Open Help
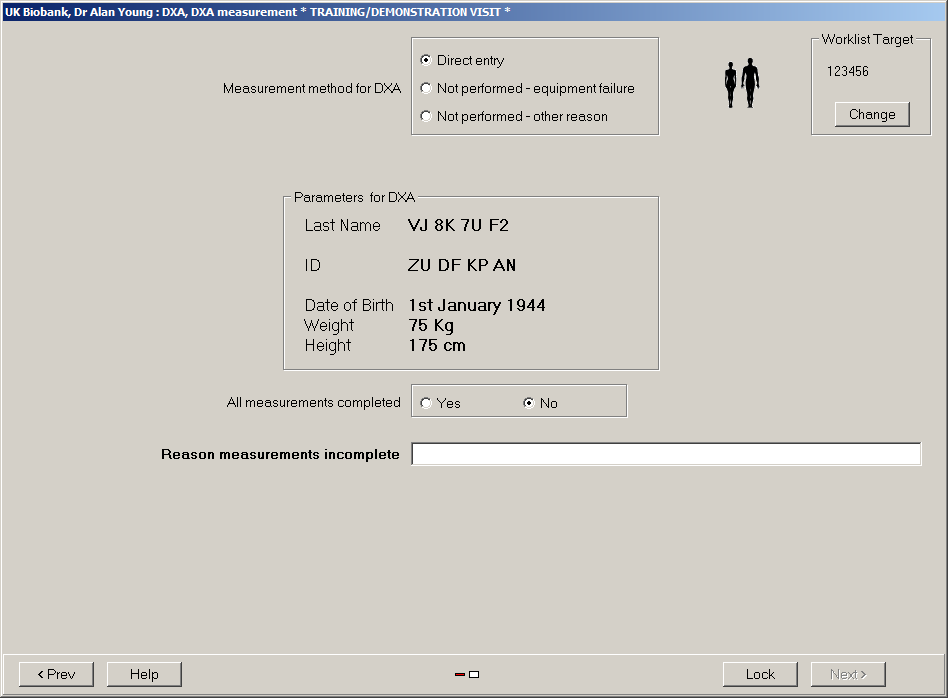This screenshot has height=698, width=948. click(x=144, y=675)
